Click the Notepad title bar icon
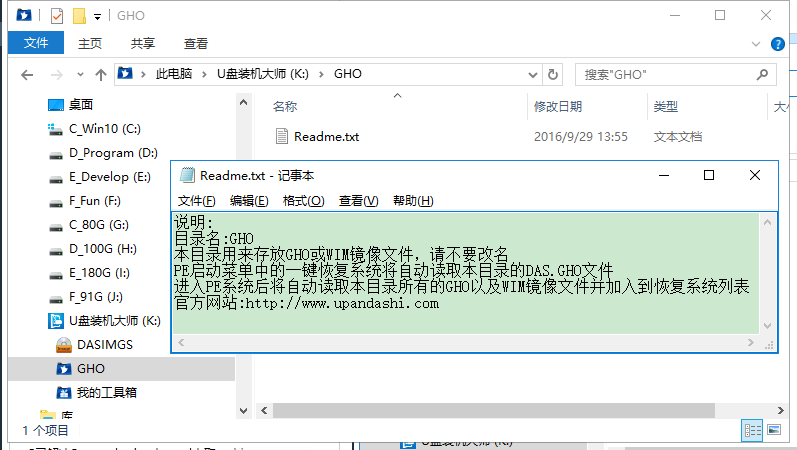 pyautogui.click(x=187, y=175)
